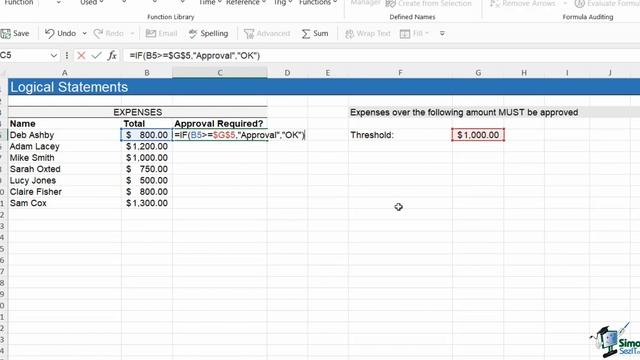Click the Logical Statements title cell
The width and height of the screenshot is (640, 360).
[69, 87]
